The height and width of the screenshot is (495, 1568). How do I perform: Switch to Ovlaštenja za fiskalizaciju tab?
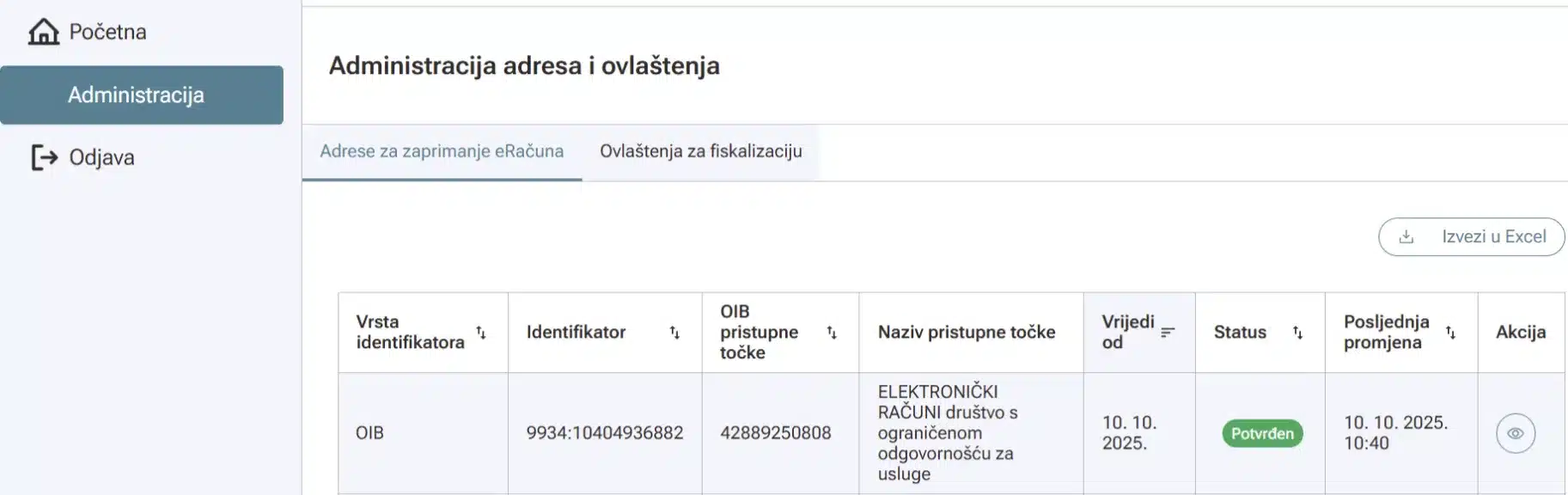(700, 151)
